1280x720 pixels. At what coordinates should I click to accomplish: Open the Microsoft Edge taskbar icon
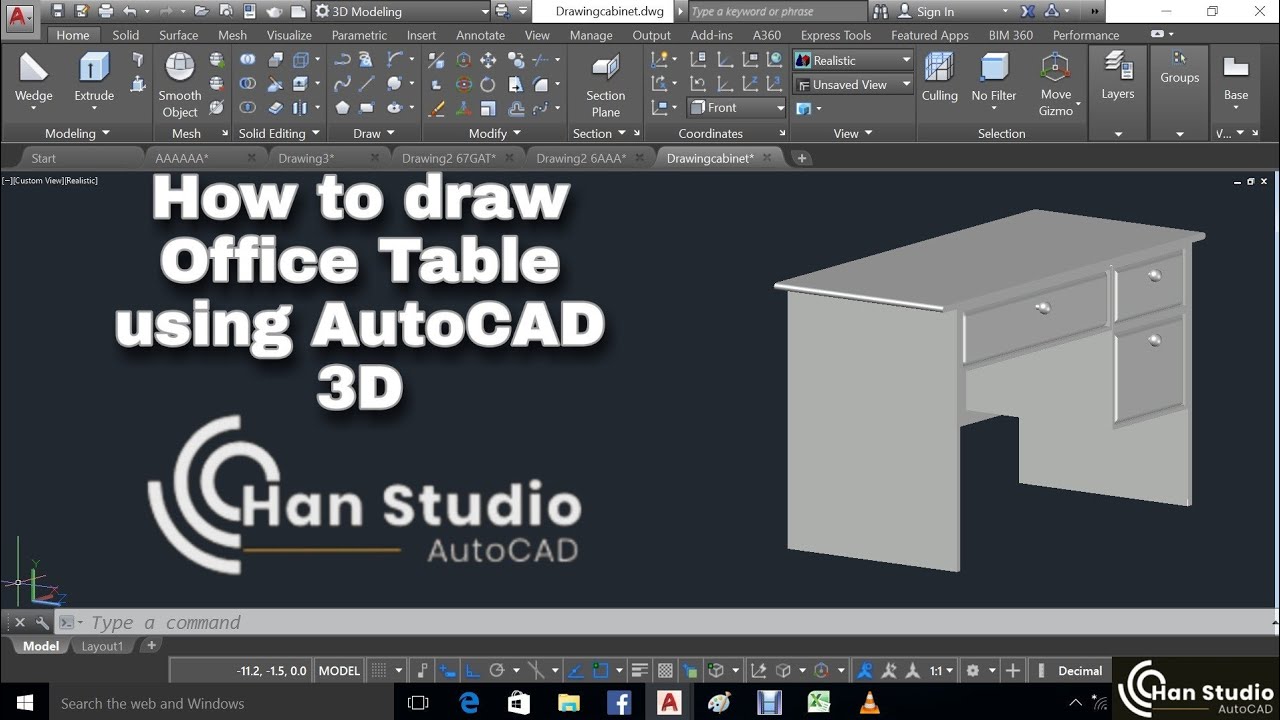coord(469,703)
